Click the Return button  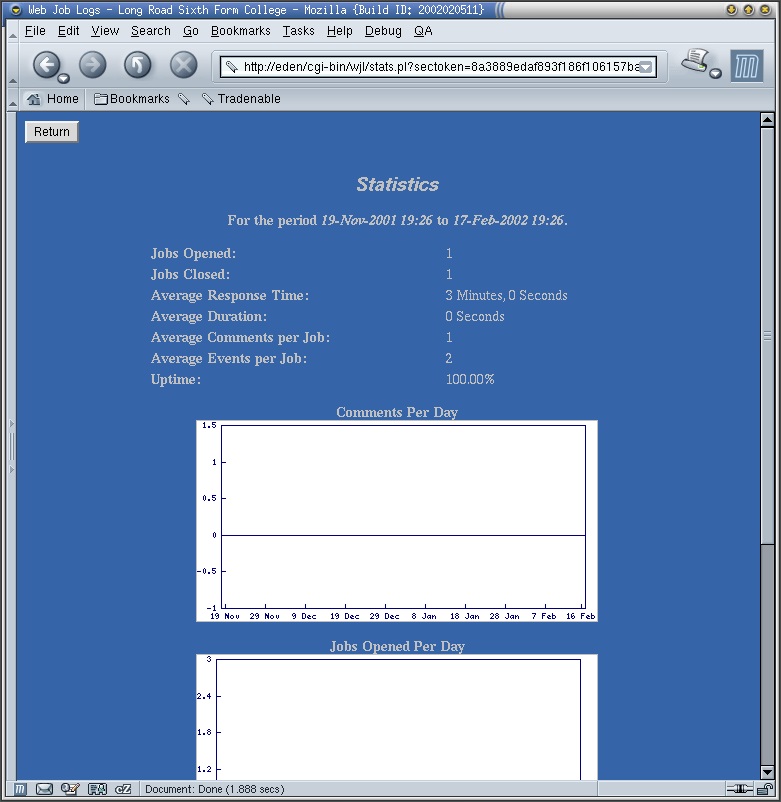coord(52,132)
